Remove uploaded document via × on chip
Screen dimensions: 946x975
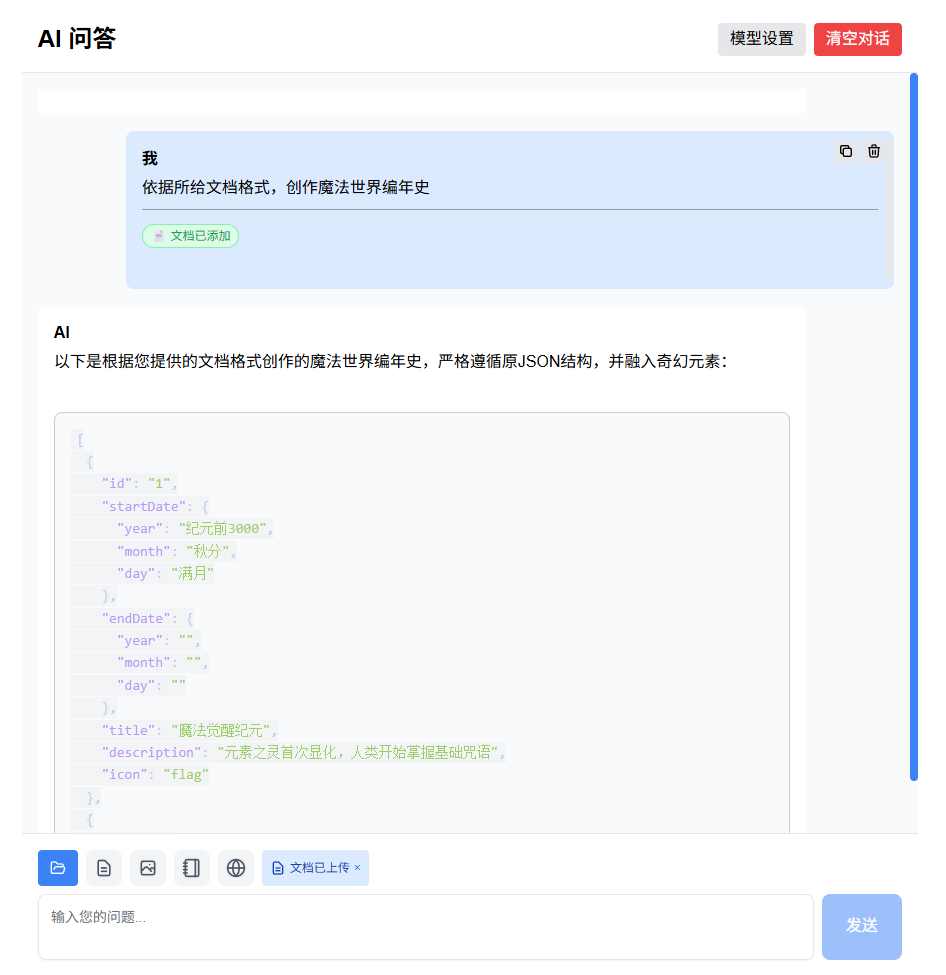(x=358, y=867)
